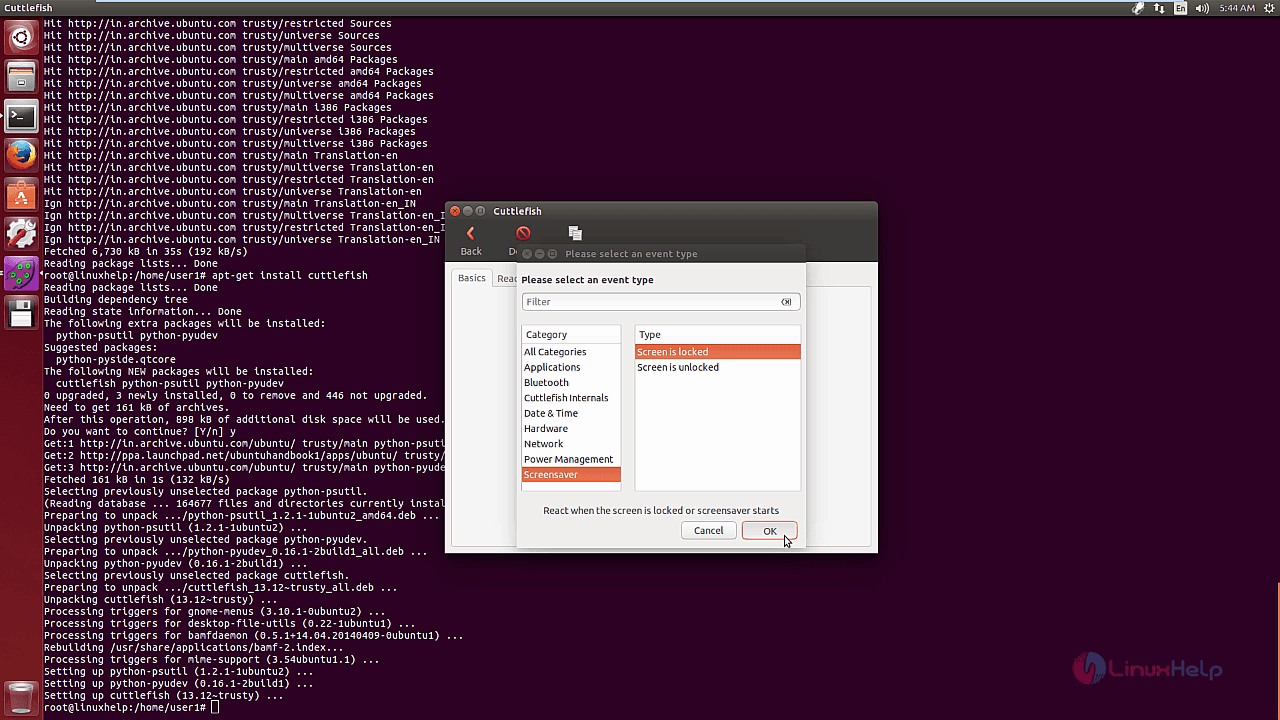Select the Date & Time category

pyautogui.click(x=571, y=413)
